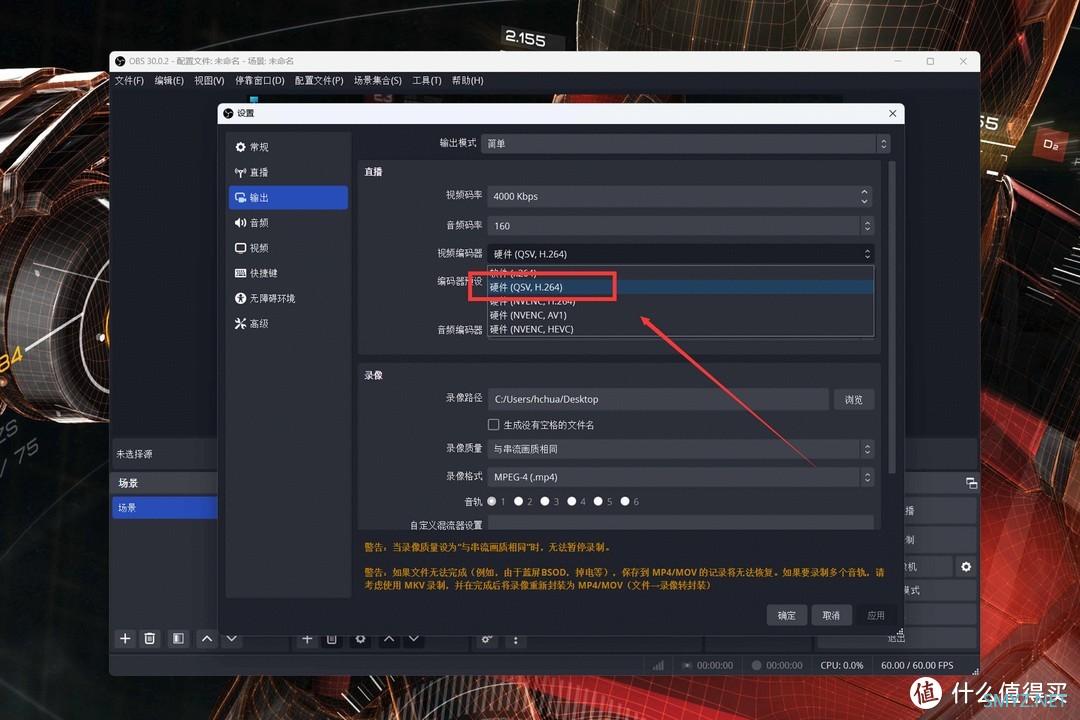The height and width of the screenshot is (720, 1080).
Task: Open the 帮助(H) menu
Action: (468, 81)
